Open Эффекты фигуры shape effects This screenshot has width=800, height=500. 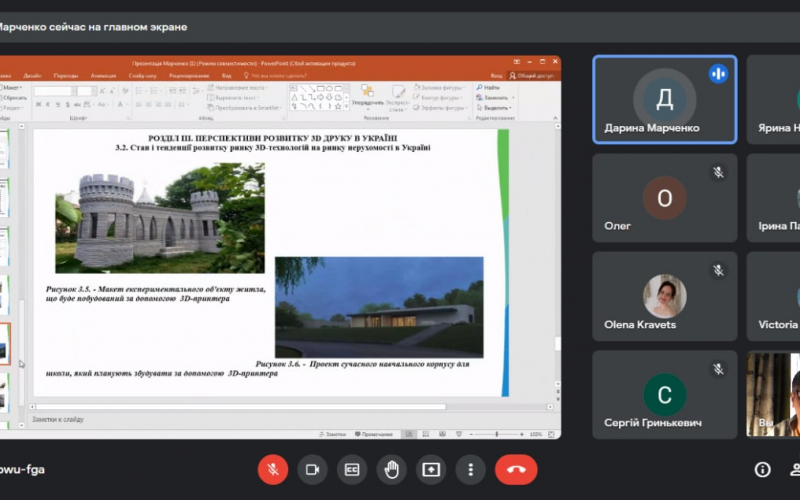(440, 108)
